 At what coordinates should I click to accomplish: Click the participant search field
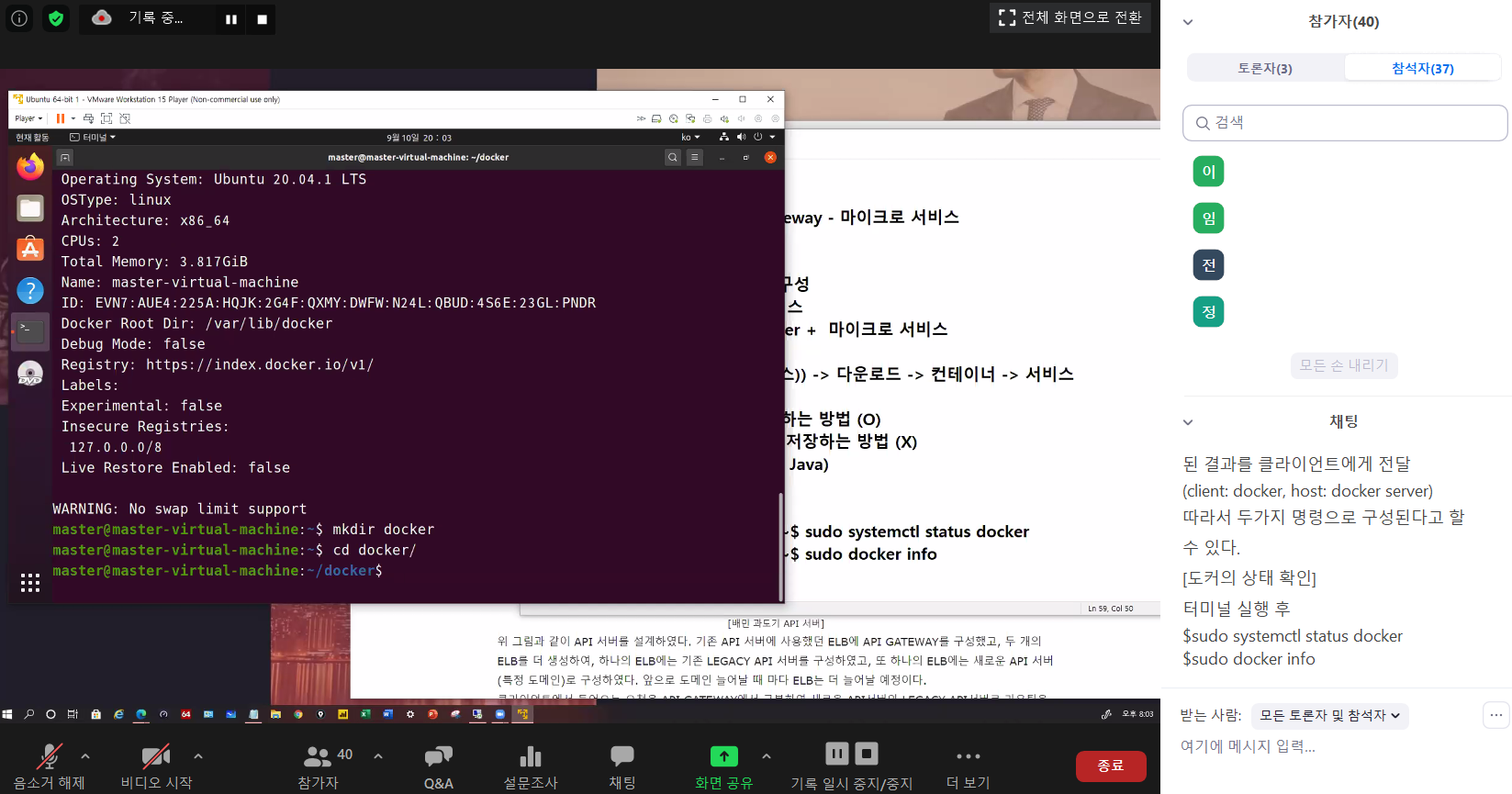coord(1345,123)
